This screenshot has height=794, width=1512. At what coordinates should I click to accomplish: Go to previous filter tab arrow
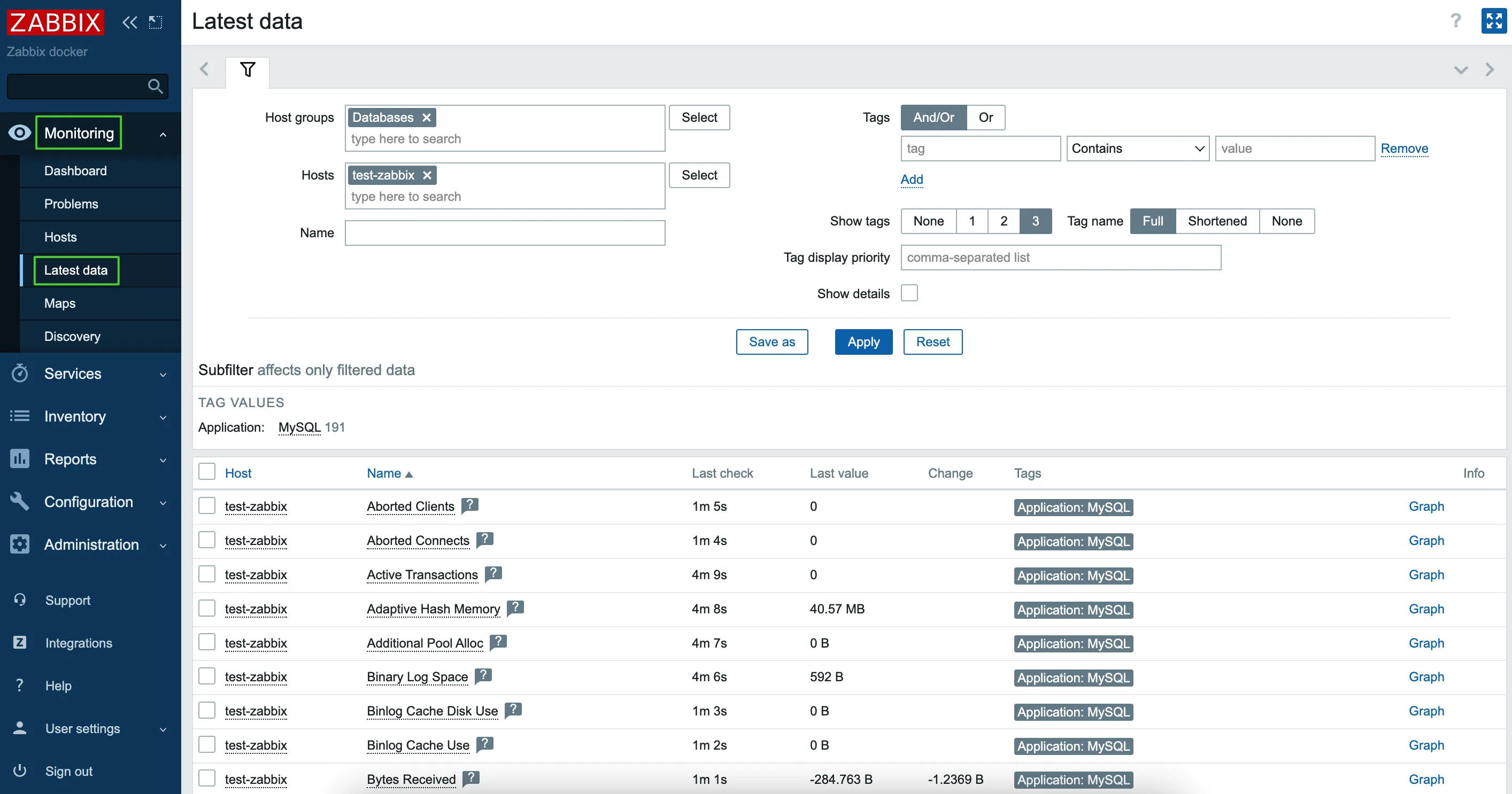(204, 69)
